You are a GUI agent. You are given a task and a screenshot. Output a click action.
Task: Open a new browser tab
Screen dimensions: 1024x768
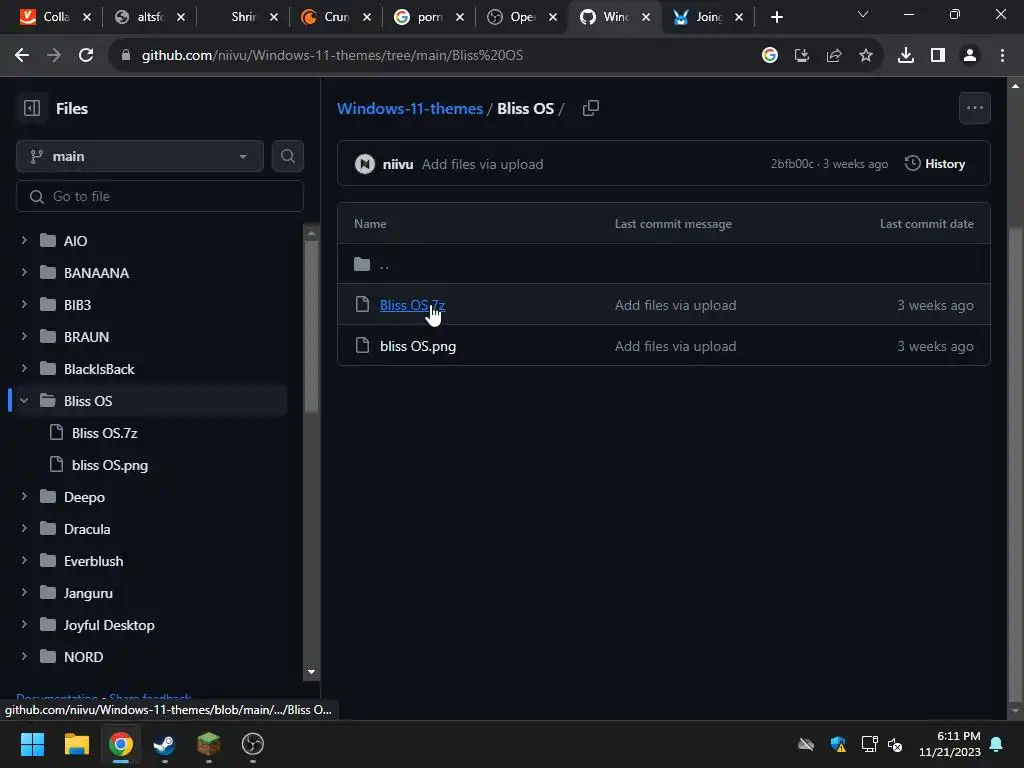tap(776, 17)
